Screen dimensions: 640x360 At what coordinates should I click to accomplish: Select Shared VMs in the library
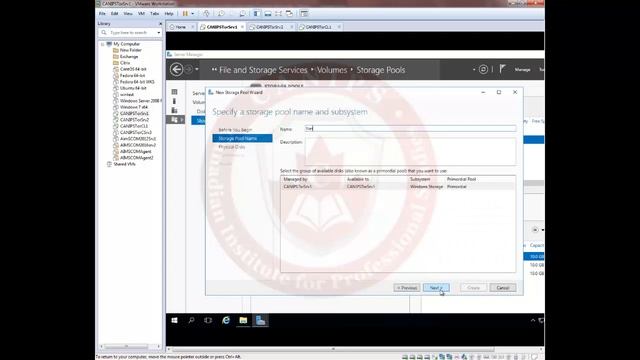124,164
